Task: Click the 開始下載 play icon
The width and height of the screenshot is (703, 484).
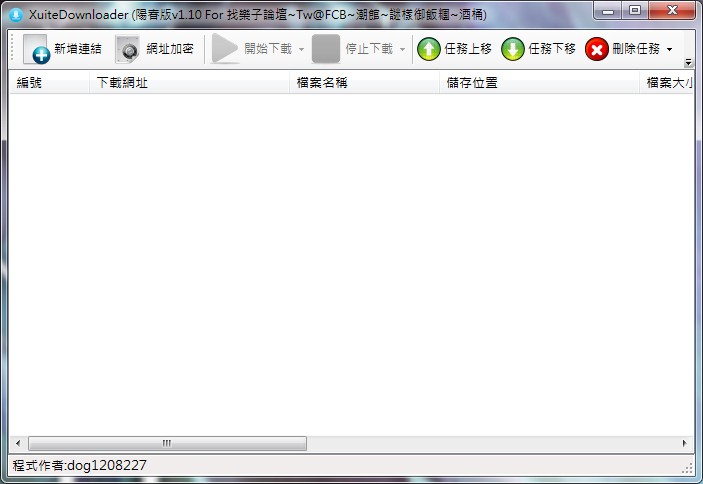Action: pyautogui.click(x=225, y=48)
